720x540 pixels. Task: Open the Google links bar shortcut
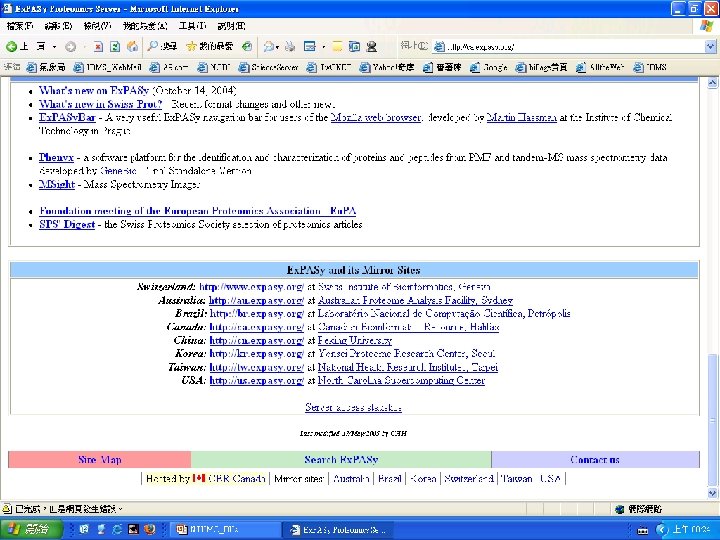pos(489,68)
